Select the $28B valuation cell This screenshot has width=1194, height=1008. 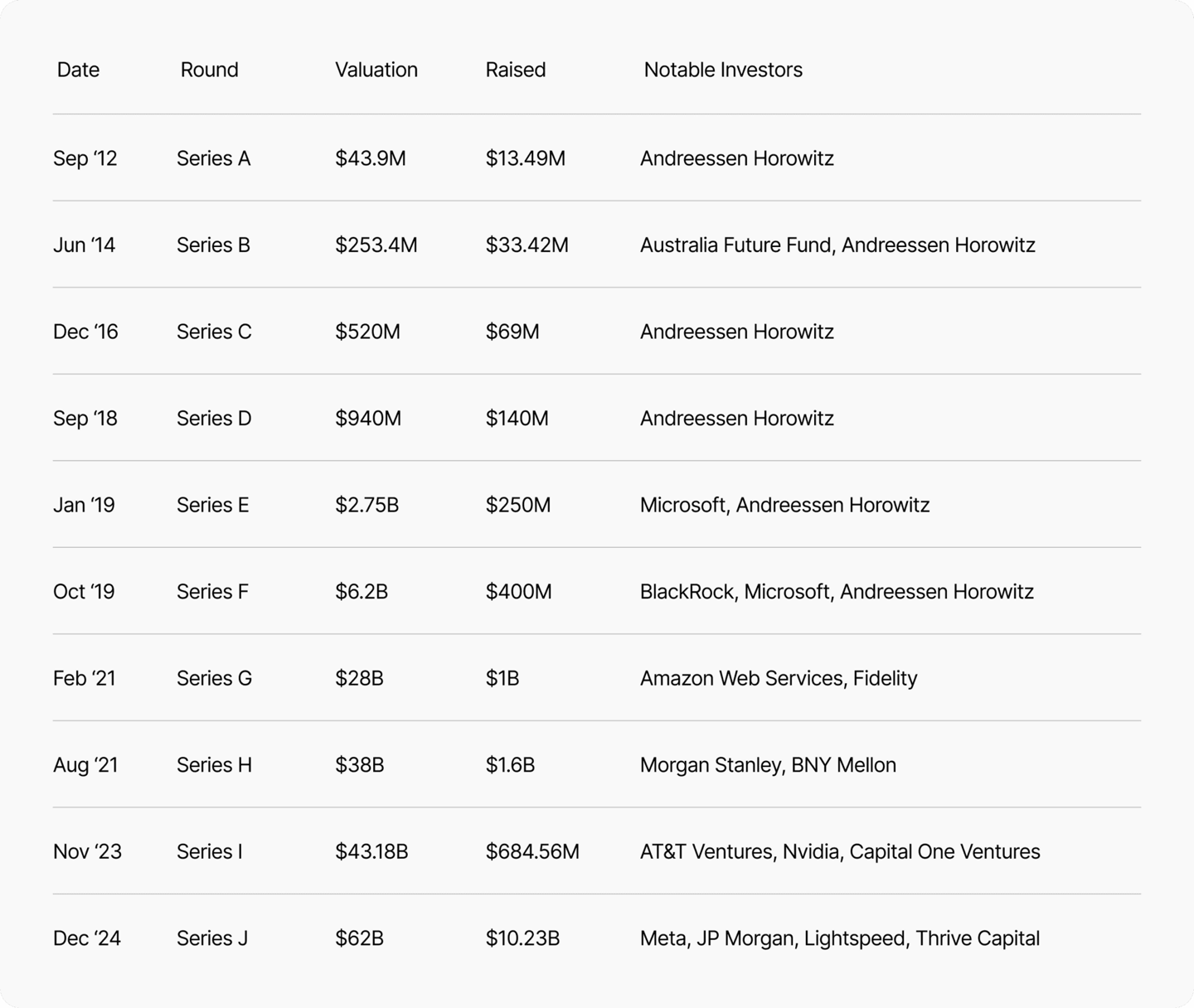point(359,678)
